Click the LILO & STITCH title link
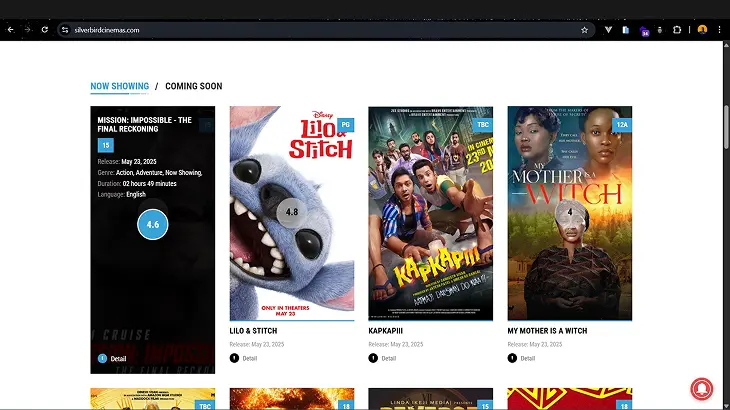The width and height of the screenshot is (730, 410). 253,331
